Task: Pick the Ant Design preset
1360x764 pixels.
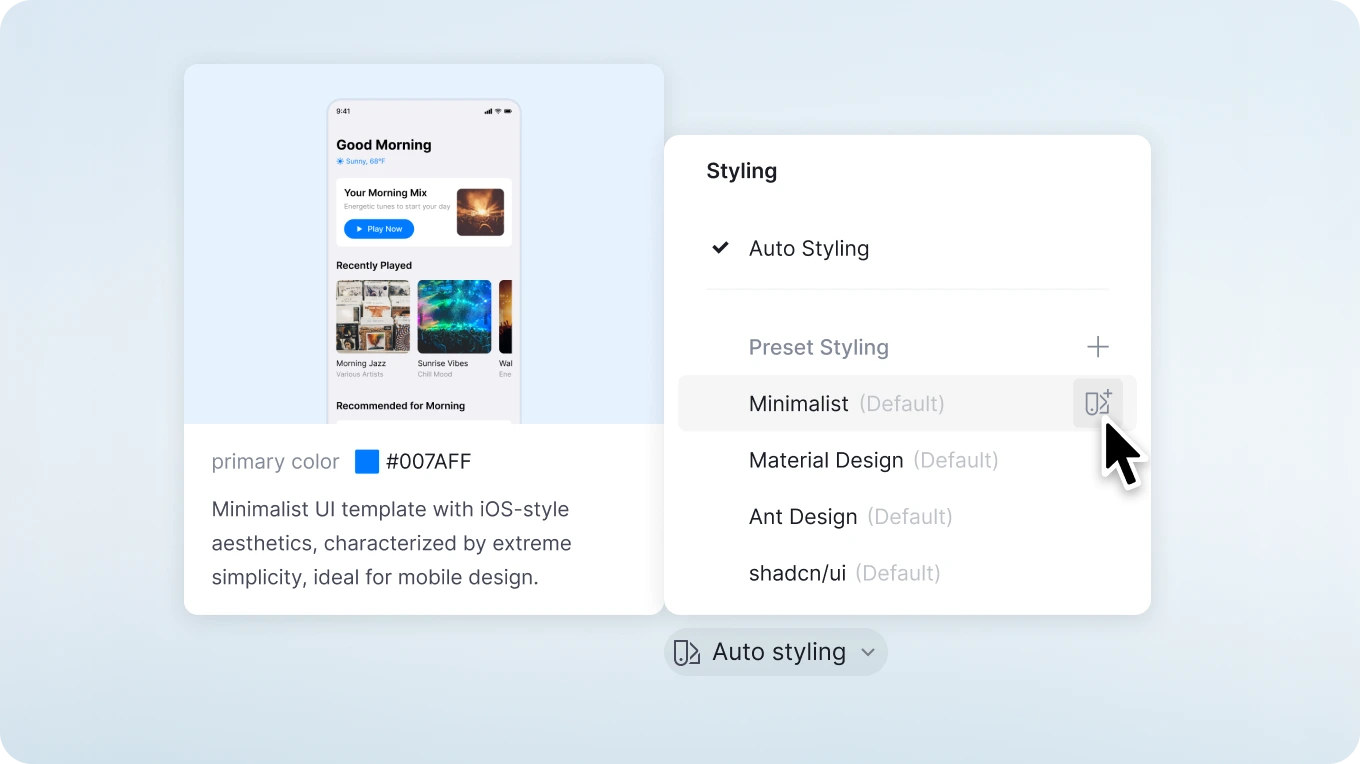Action: pos(803,517)
